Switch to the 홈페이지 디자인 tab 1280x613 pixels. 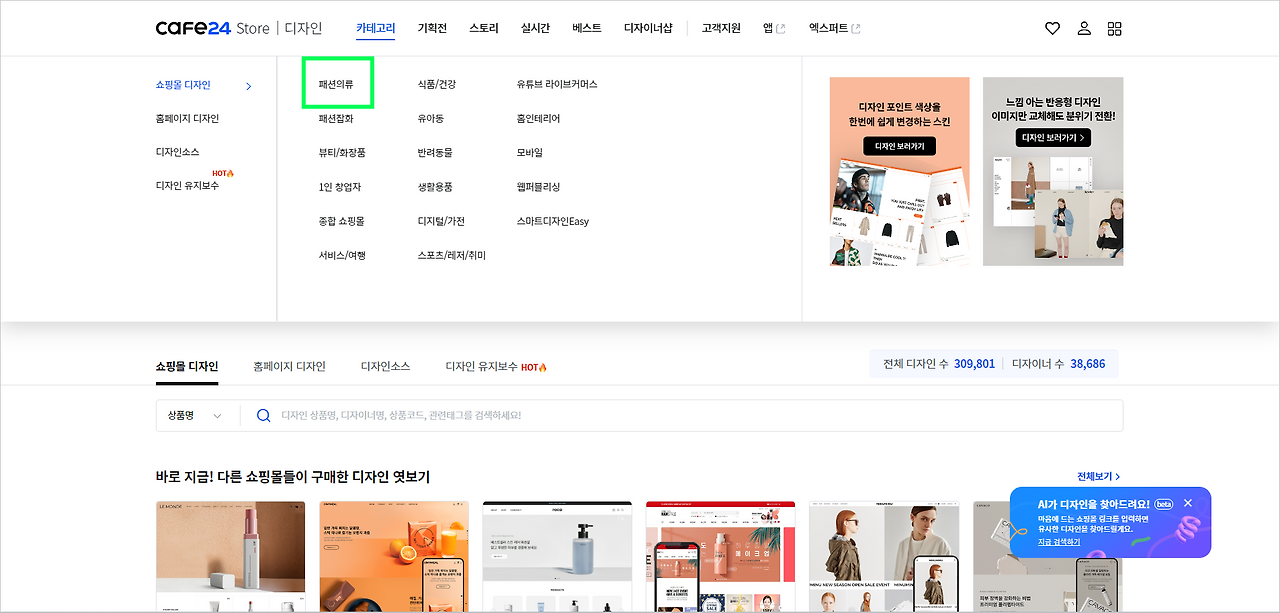click(x=290, y=366)
